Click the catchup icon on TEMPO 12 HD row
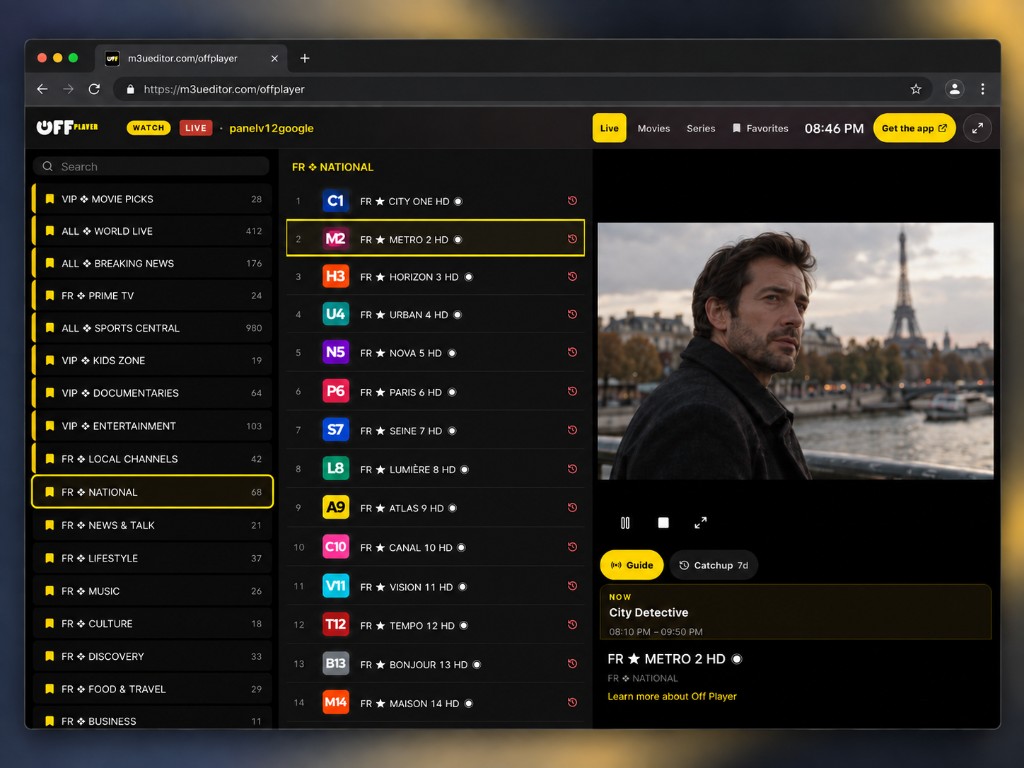Screen dimensions: 1024x768 point(572,624)
